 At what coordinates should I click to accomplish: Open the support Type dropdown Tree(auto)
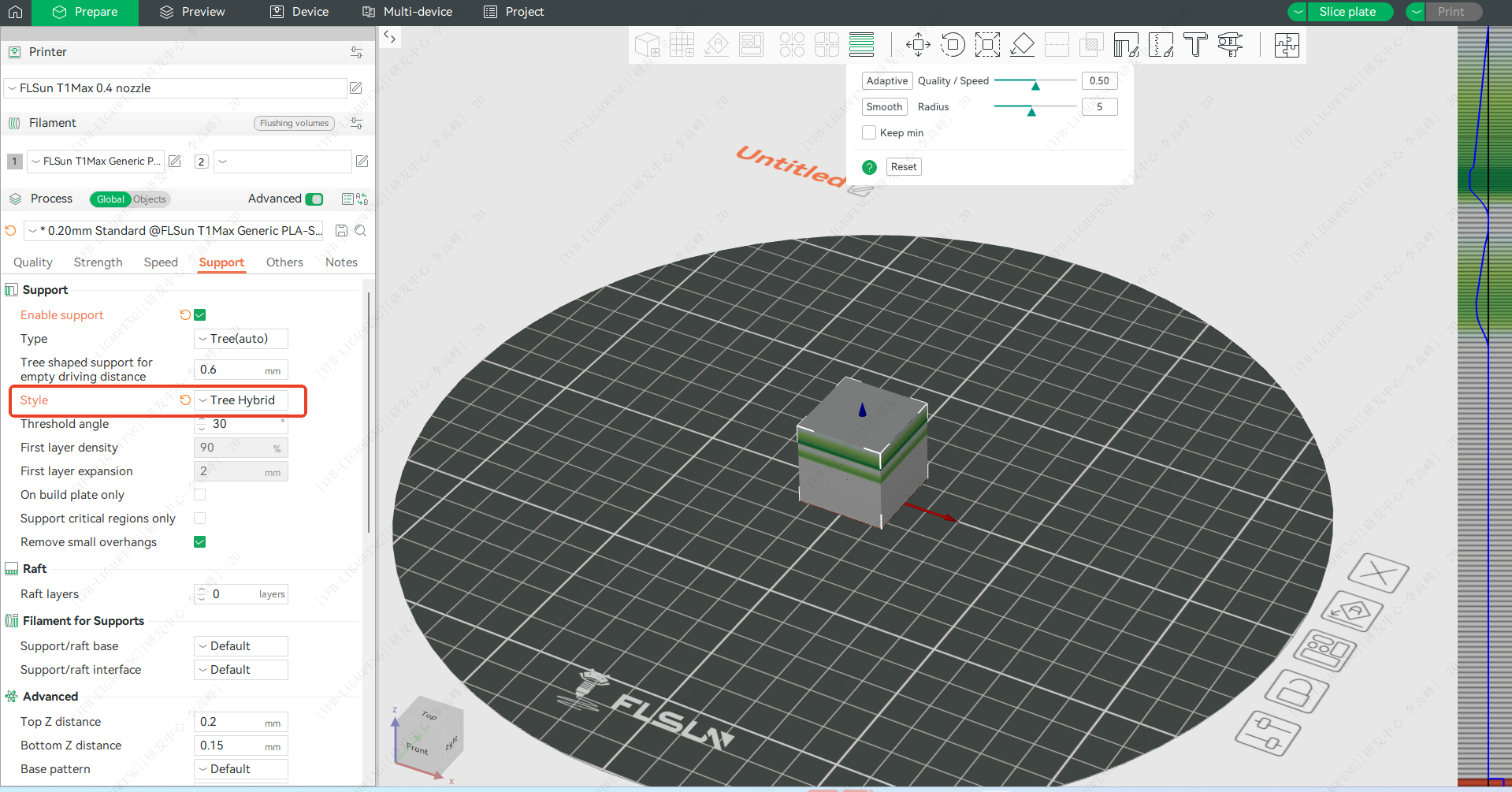[241, 339]
